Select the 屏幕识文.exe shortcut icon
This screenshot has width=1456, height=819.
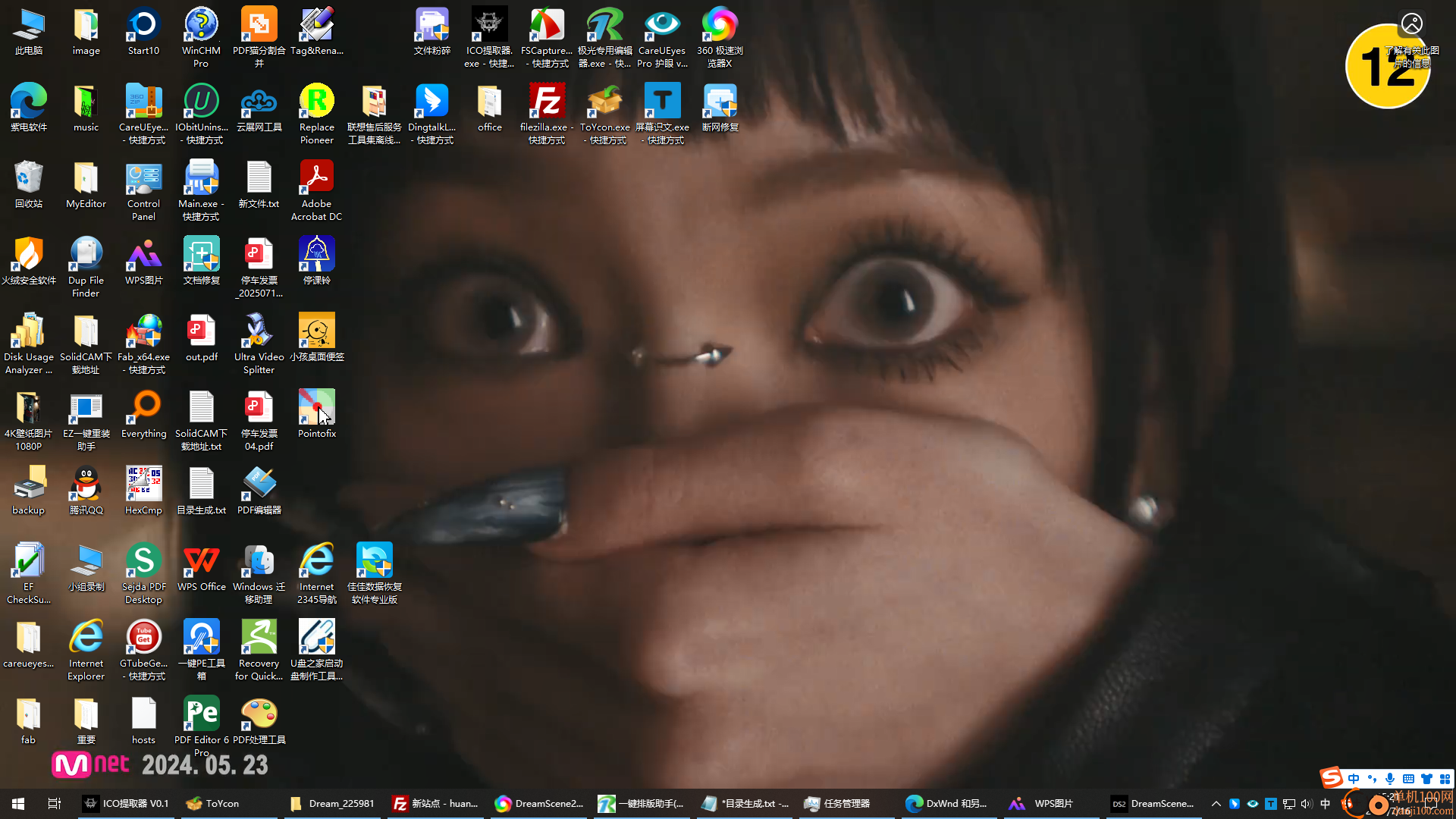tap(662, 113)
